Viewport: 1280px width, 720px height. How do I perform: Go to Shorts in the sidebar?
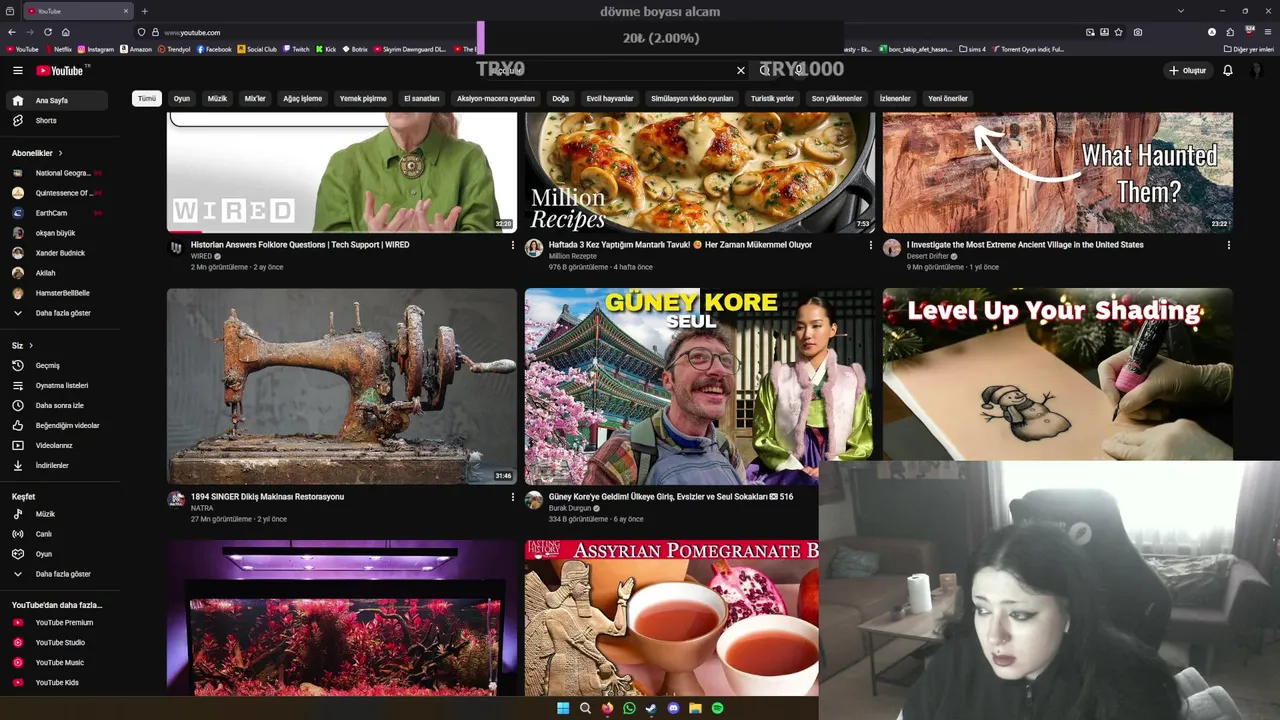click(55, 120)
